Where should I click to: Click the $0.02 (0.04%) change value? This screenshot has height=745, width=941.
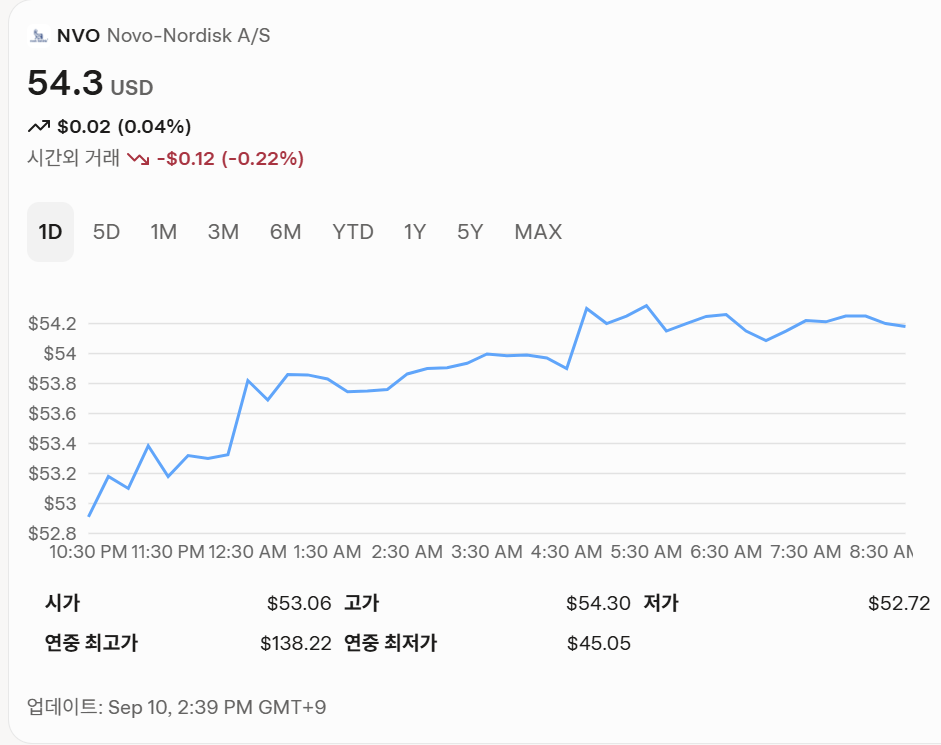124,127
